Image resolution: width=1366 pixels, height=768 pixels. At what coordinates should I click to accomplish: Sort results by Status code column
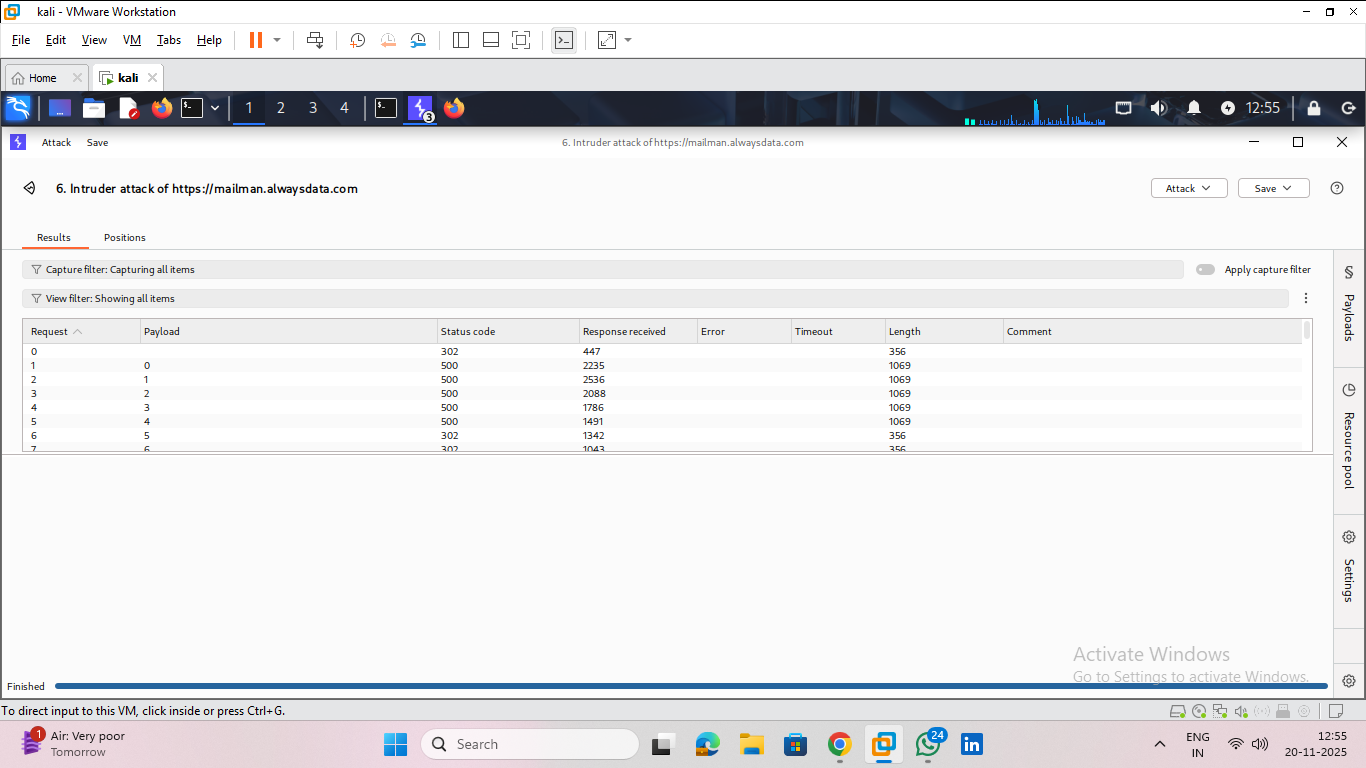tap(468, 332)
